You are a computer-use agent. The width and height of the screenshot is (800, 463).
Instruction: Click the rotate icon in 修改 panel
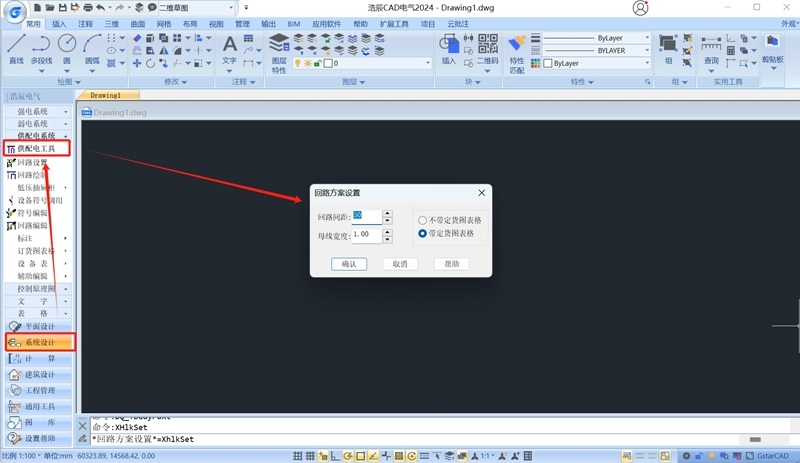coord(150,63)
